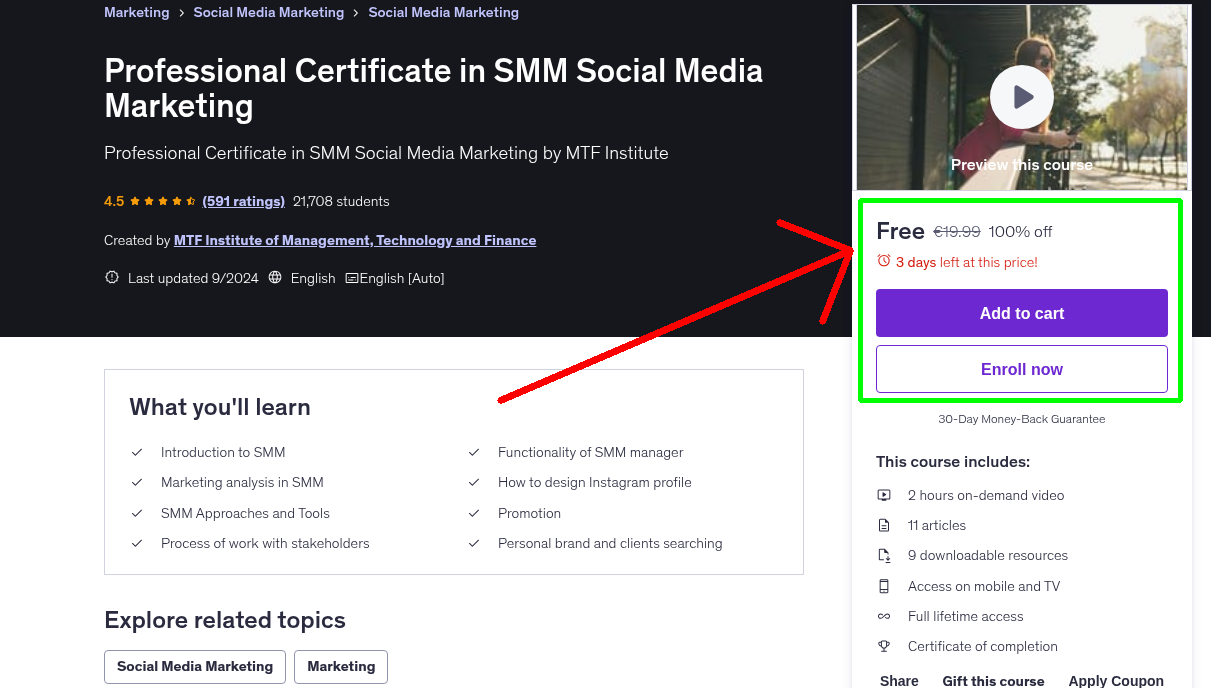
Task: Click the 11 articles text
Action: tap(937, 525)
